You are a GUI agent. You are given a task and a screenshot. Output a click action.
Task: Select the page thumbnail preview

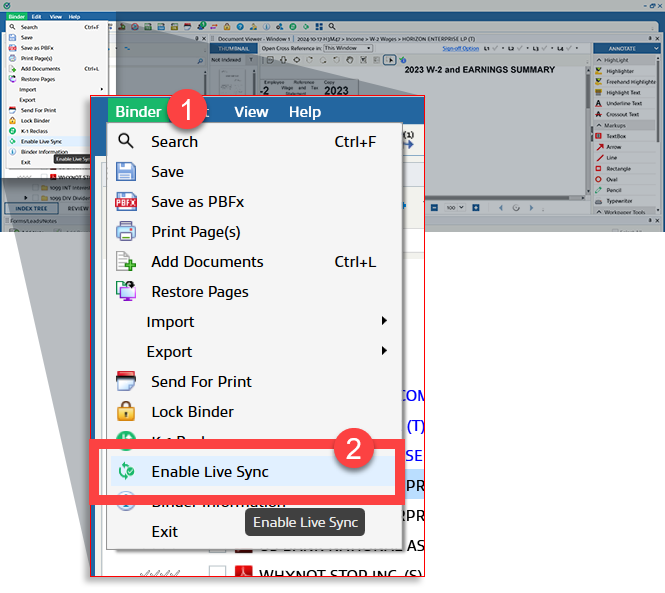(232, 83)
